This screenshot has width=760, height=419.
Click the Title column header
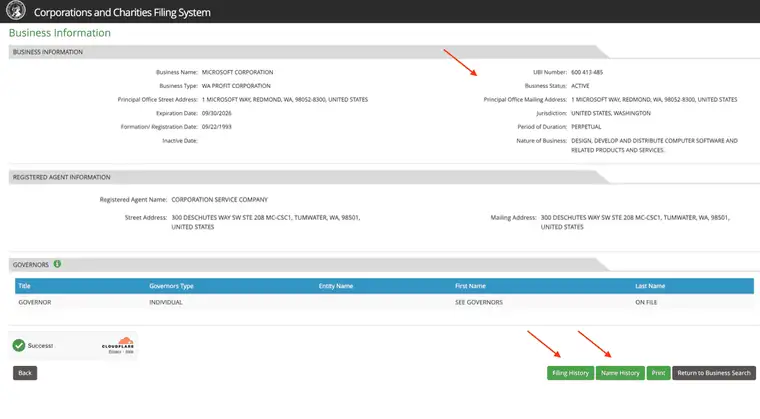[x=24, y=286]
